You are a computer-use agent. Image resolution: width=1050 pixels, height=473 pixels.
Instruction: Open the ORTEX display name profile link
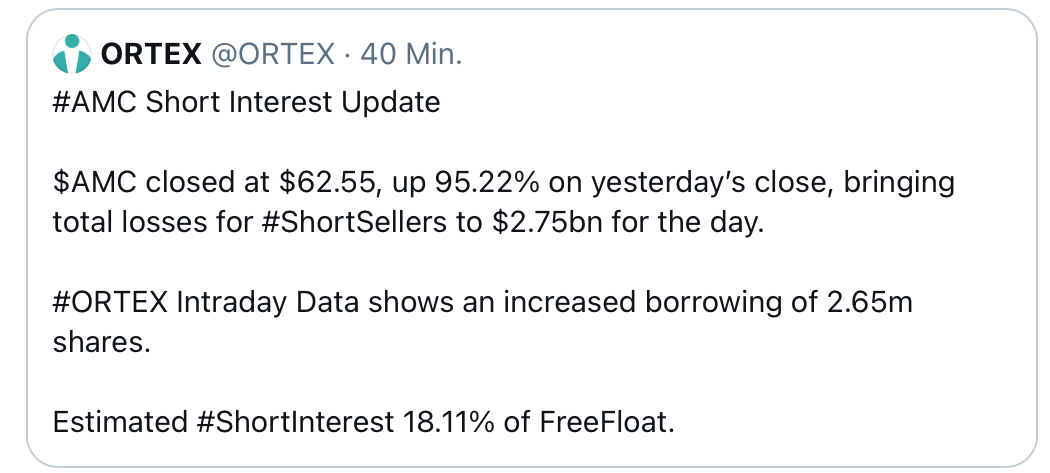pyautogui.click(x=151, y=54)
